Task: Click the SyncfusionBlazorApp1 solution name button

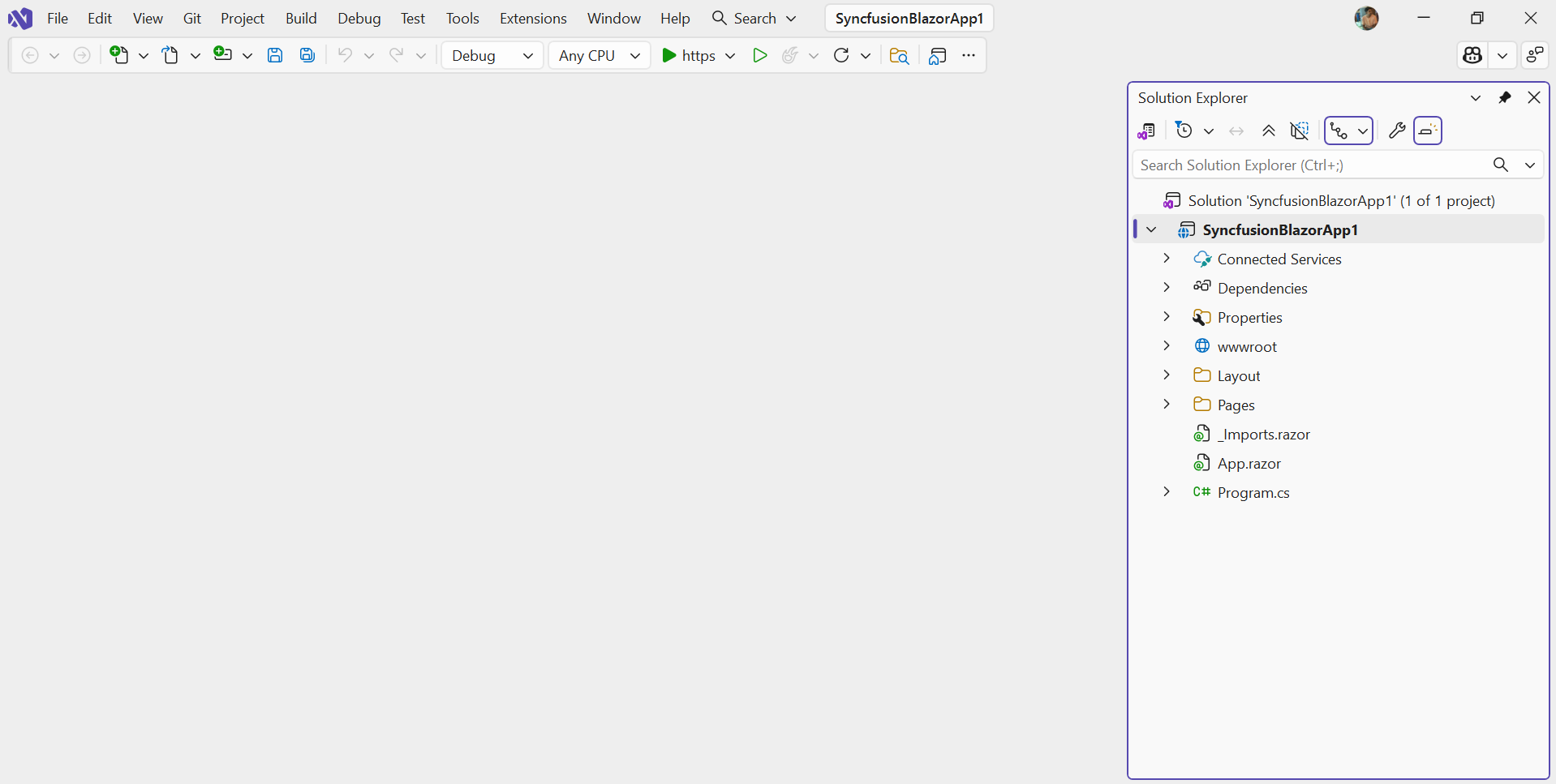Action: click(x=909, y=18)
